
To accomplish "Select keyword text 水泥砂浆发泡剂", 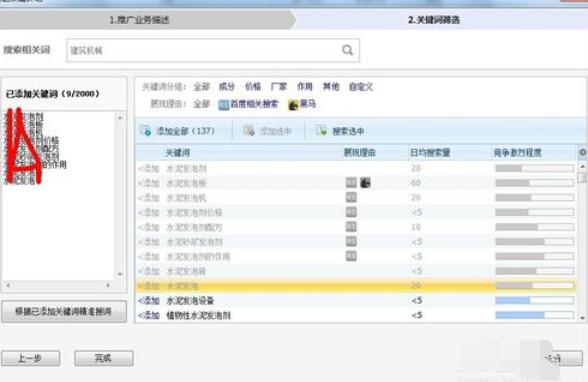I will pos(194,242).
